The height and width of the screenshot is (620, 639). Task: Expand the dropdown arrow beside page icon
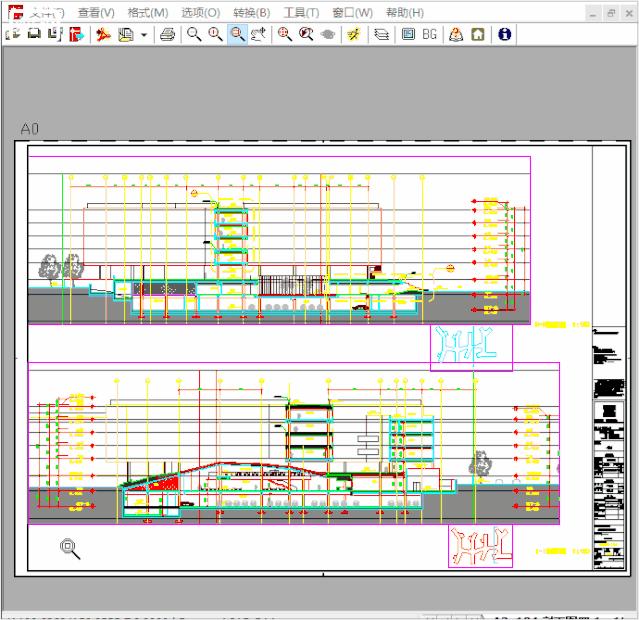pyautogui.click(x=145, y=34)
